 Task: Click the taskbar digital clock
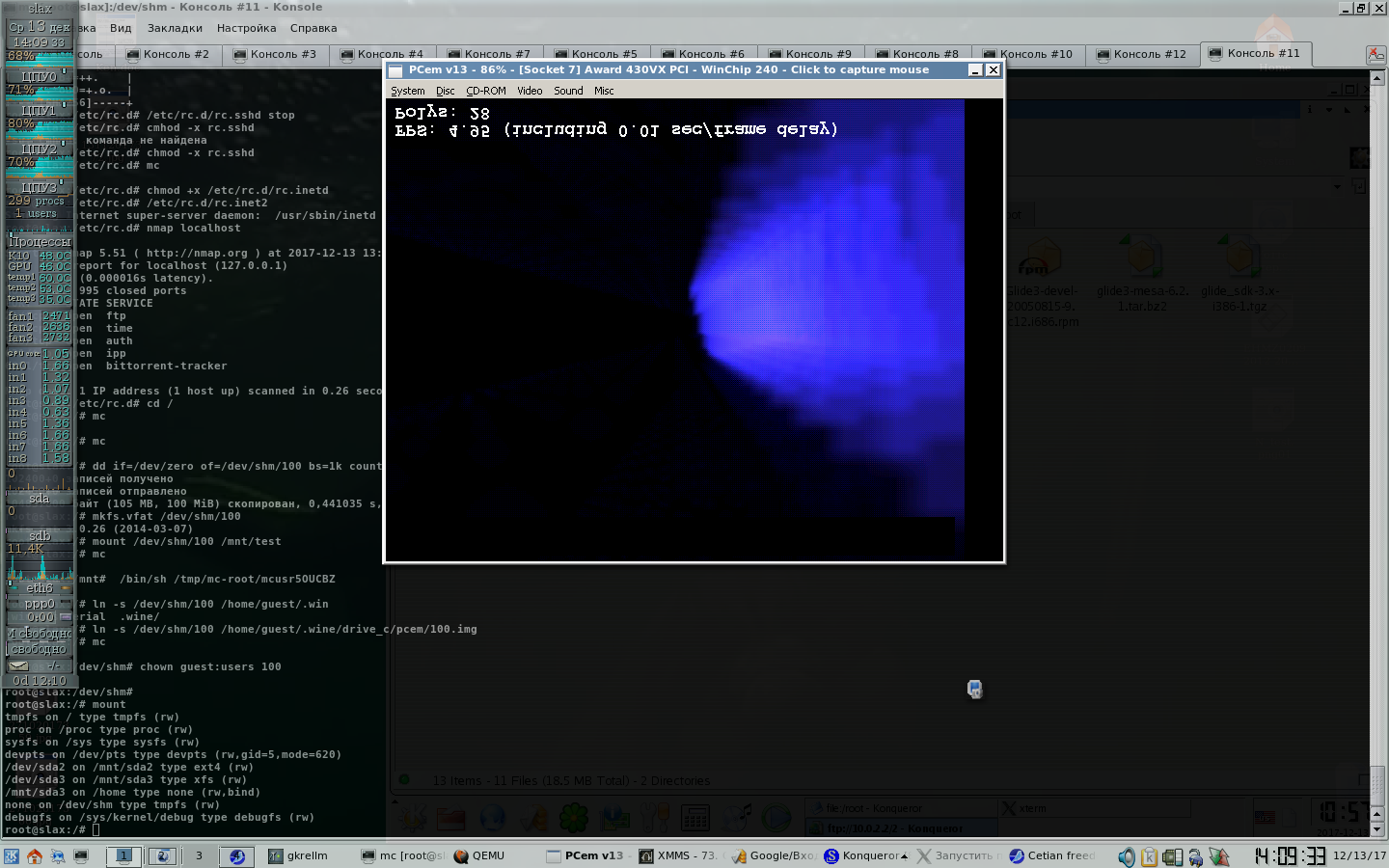tap(1290, 855)
